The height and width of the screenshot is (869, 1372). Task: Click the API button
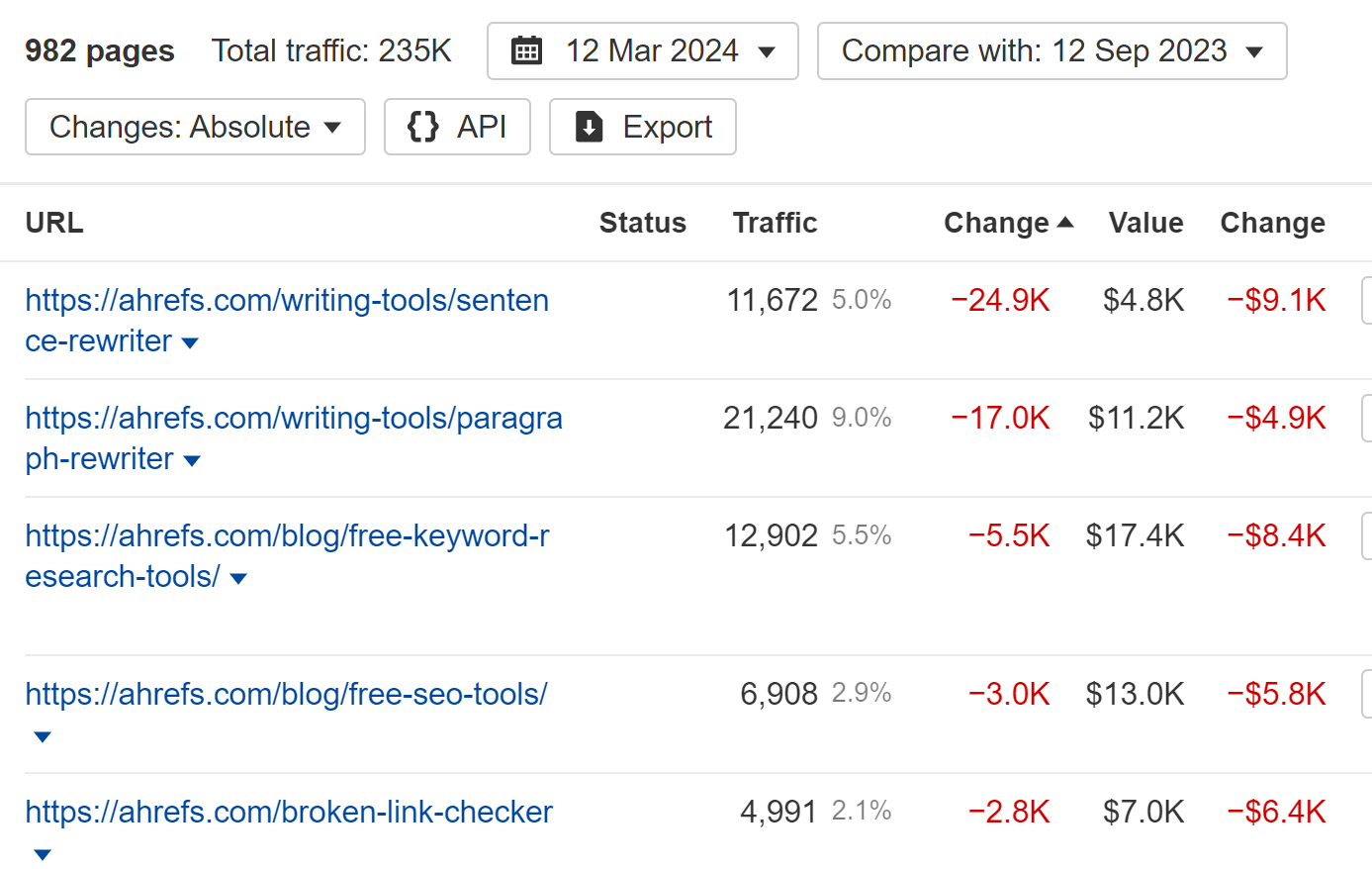457,127
